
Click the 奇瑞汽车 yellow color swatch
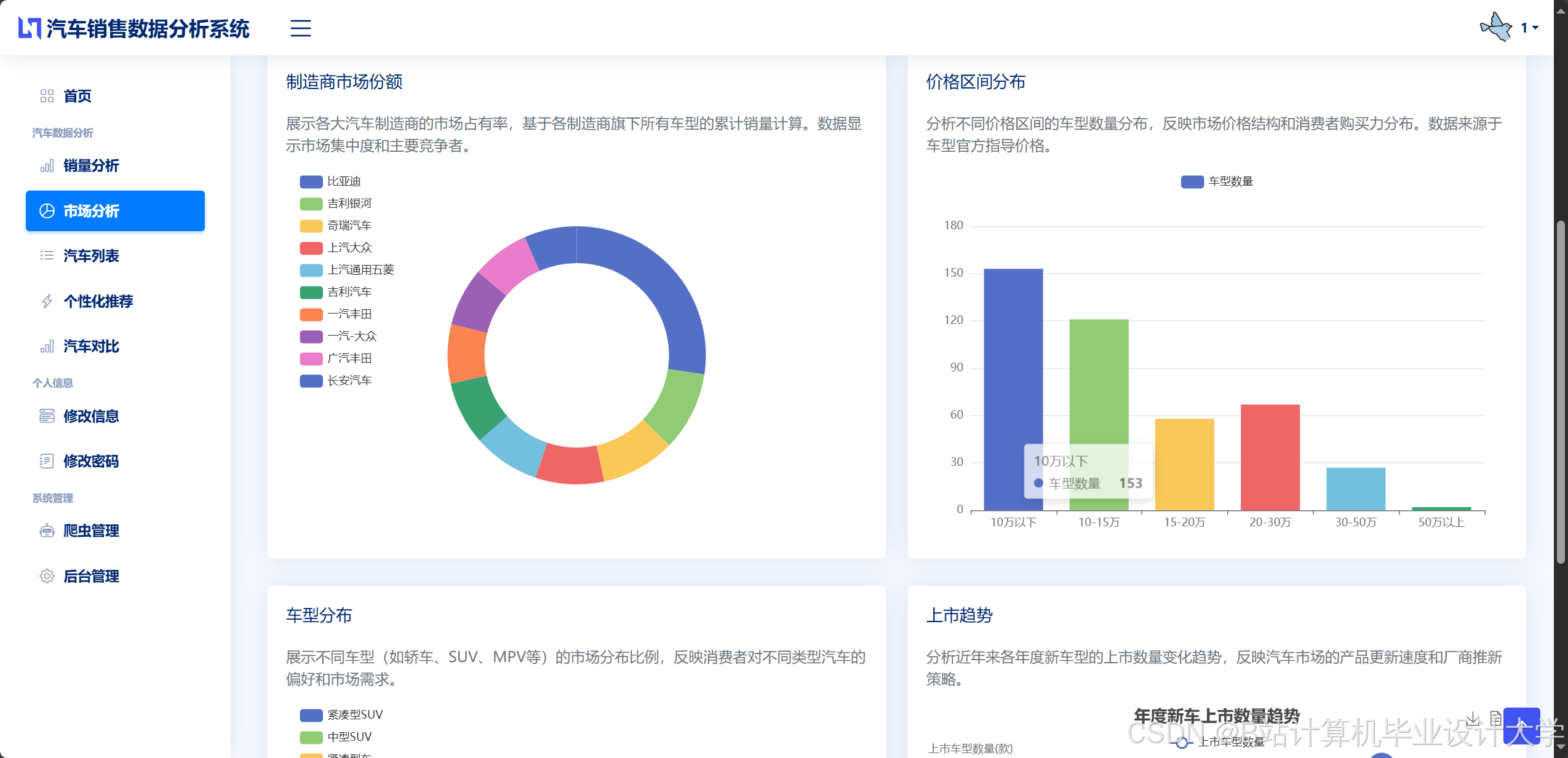pyautogui.click(x=311, y=226)
